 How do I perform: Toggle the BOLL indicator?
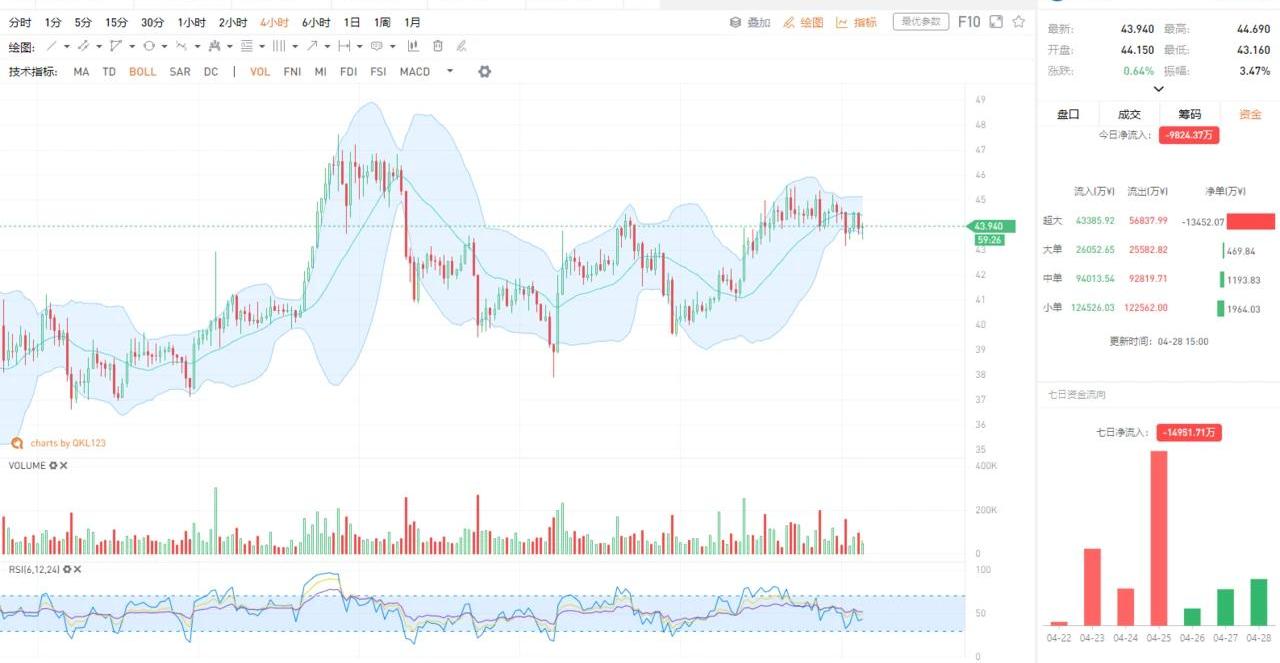point(142,72)
